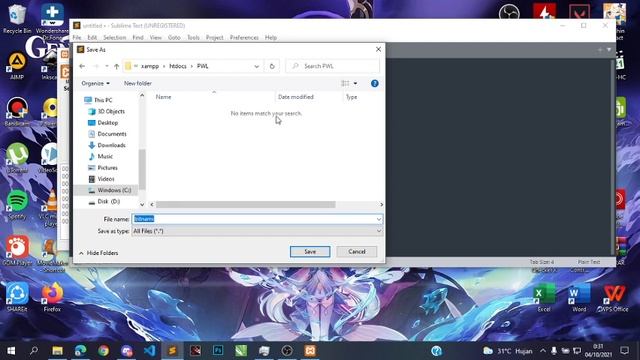Open Excel desktop shortcut
This screenshot has height=360, width=640.
click(544, 298)
